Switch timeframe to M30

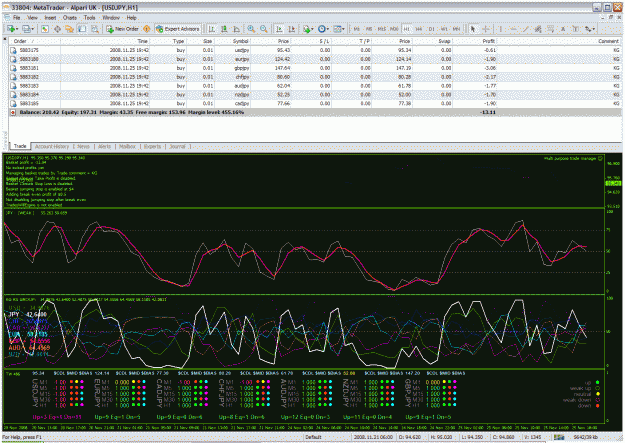point(394,29)
